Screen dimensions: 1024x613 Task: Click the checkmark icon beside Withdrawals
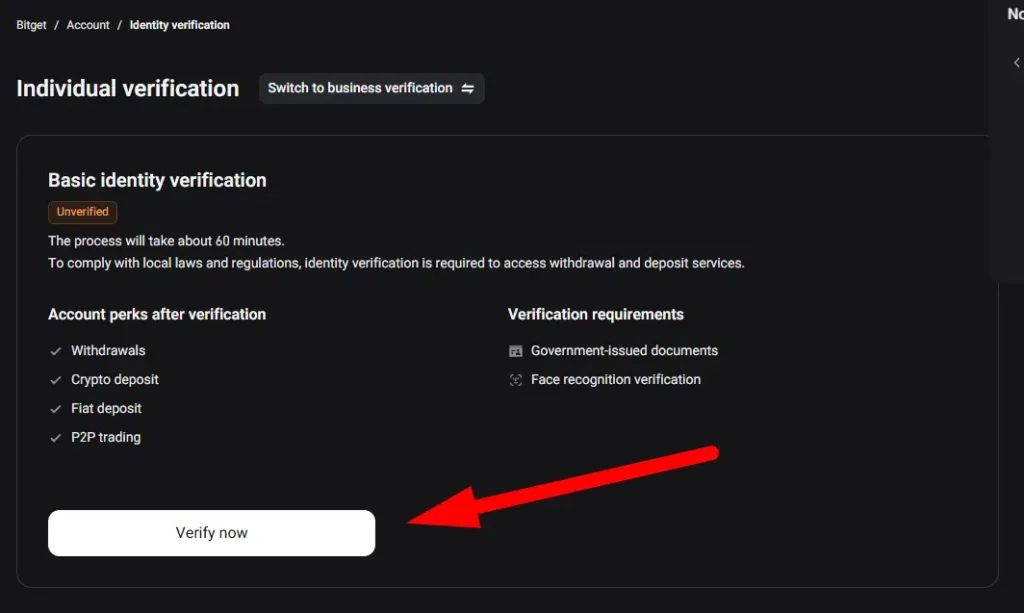[56, 351]
